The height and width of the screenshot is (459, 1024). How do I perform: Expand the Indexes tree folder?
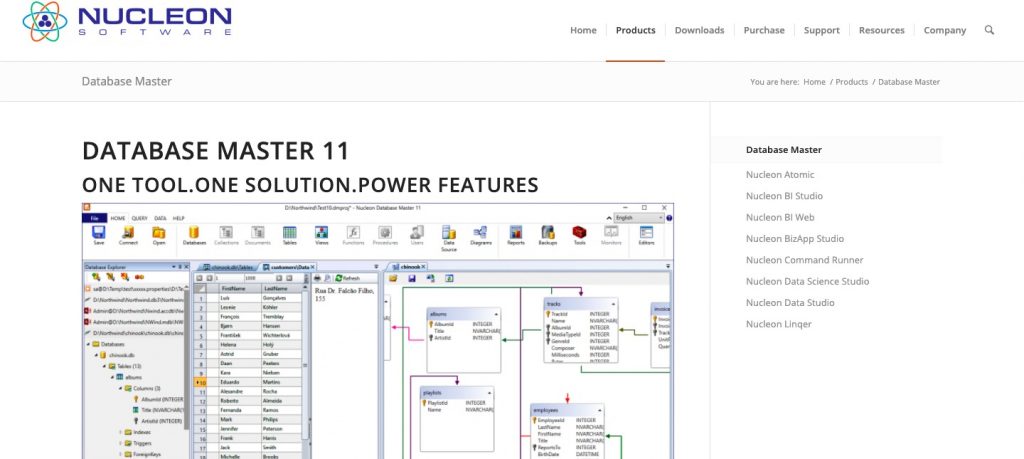coord(121,432)
